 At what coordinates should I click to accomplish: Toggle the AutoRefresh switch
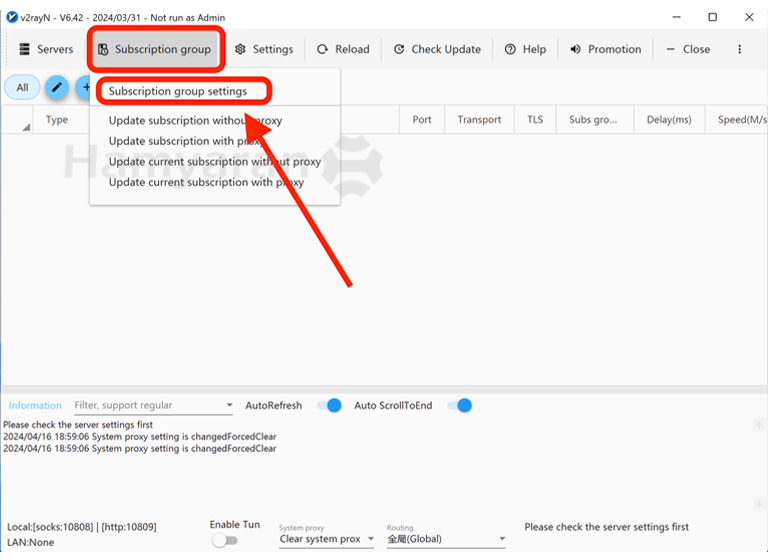(329, 405)
